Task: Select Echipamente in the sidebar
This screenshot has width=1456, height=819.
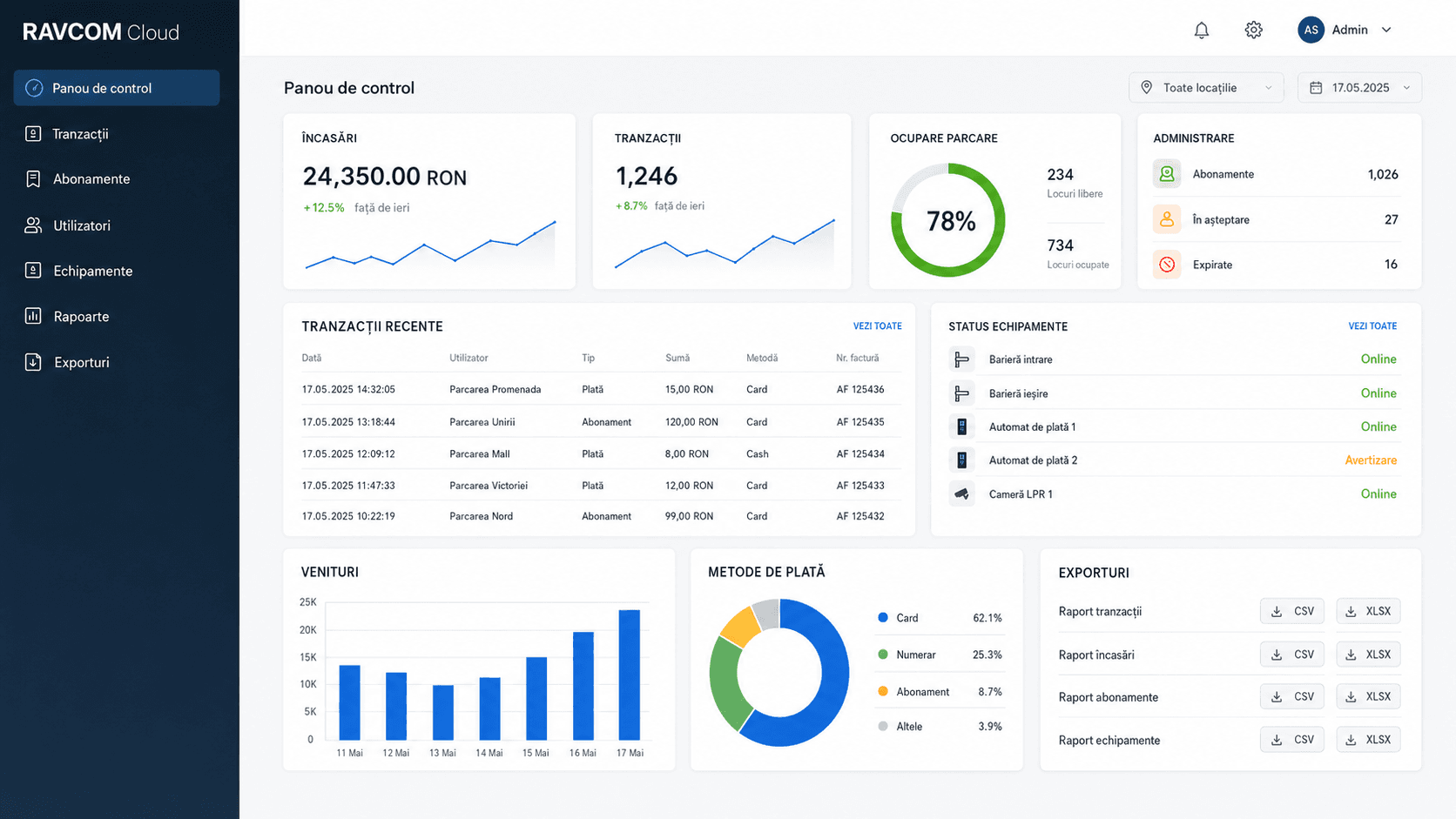Action: (117, 271)
